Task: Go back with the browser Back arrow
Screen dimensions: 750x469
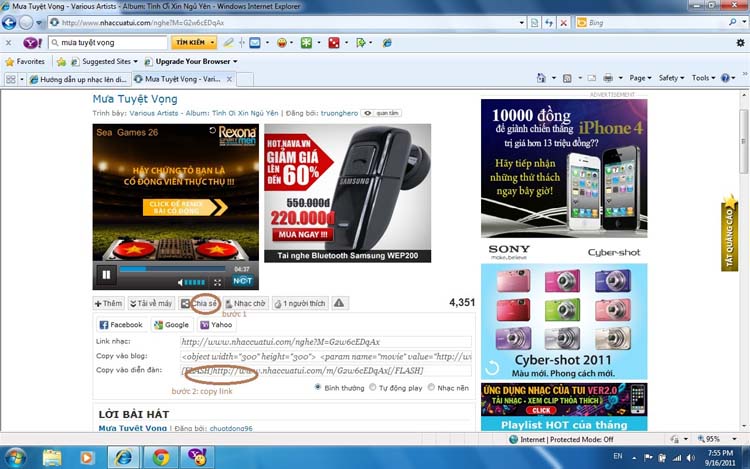Action: coord(9,22)
